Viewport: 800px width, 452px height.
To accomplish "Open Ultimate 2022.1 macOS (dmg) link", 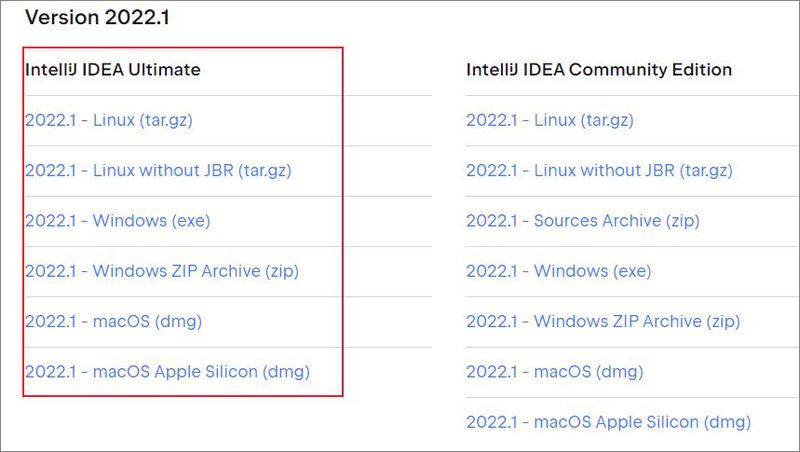I will coord(113,321).
